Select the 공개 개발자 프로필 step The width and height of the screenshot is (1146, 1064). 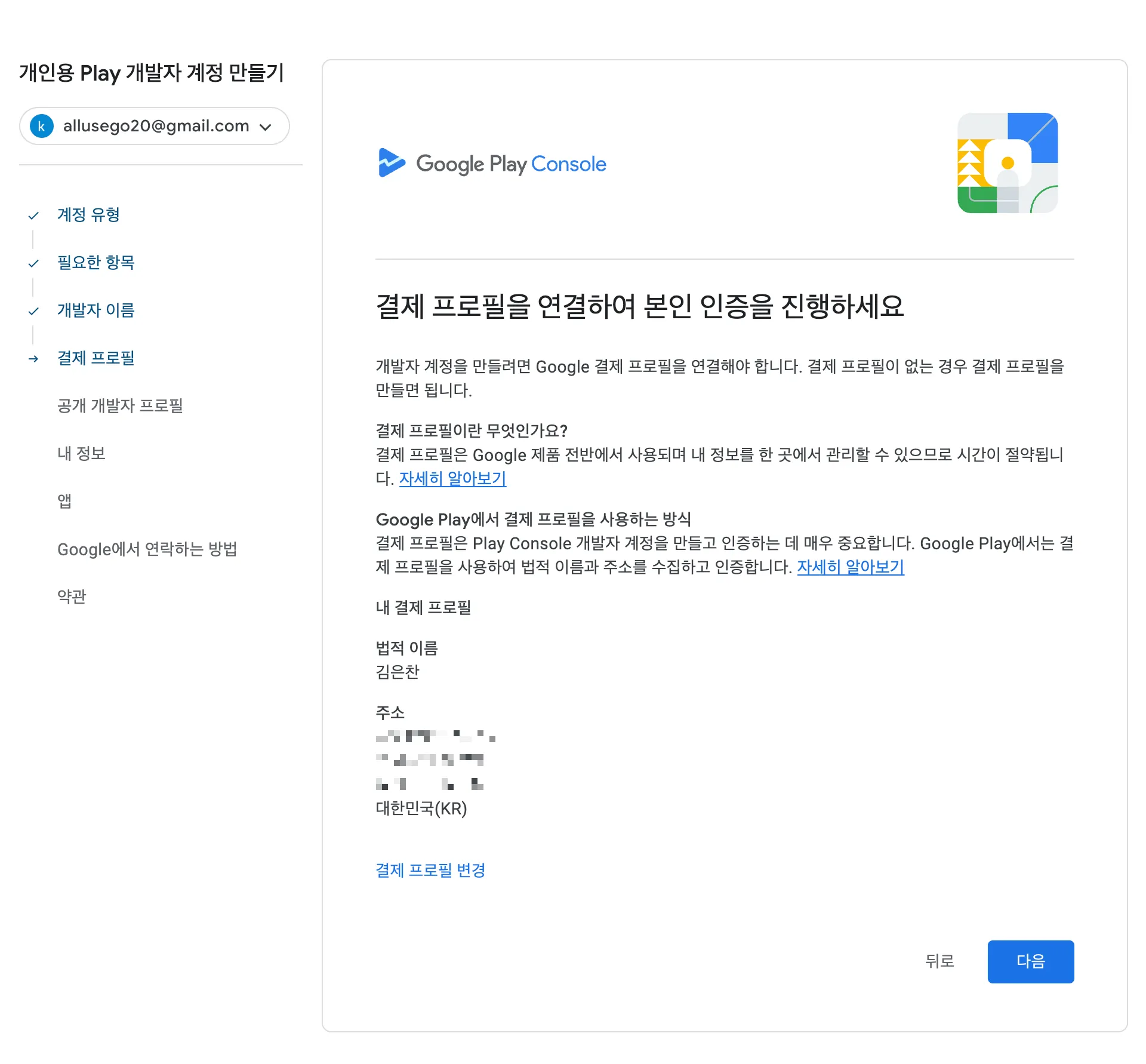(120, 406)
